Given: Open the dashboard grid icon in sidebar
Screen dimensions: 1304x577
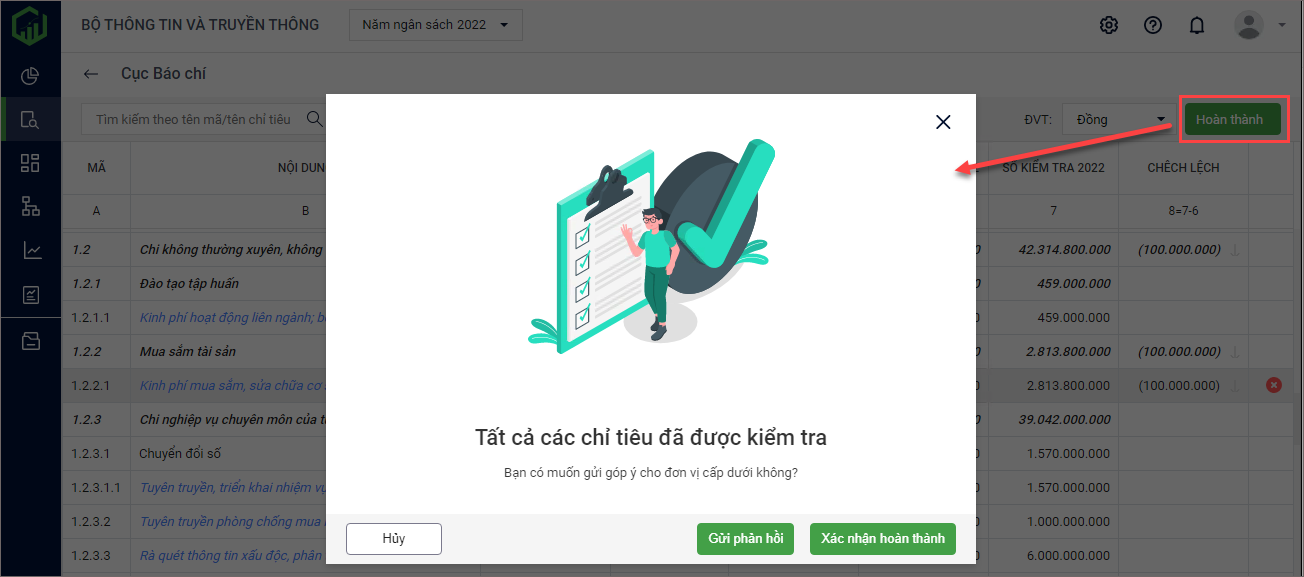Looking at the screenshot, I should 30,164.
